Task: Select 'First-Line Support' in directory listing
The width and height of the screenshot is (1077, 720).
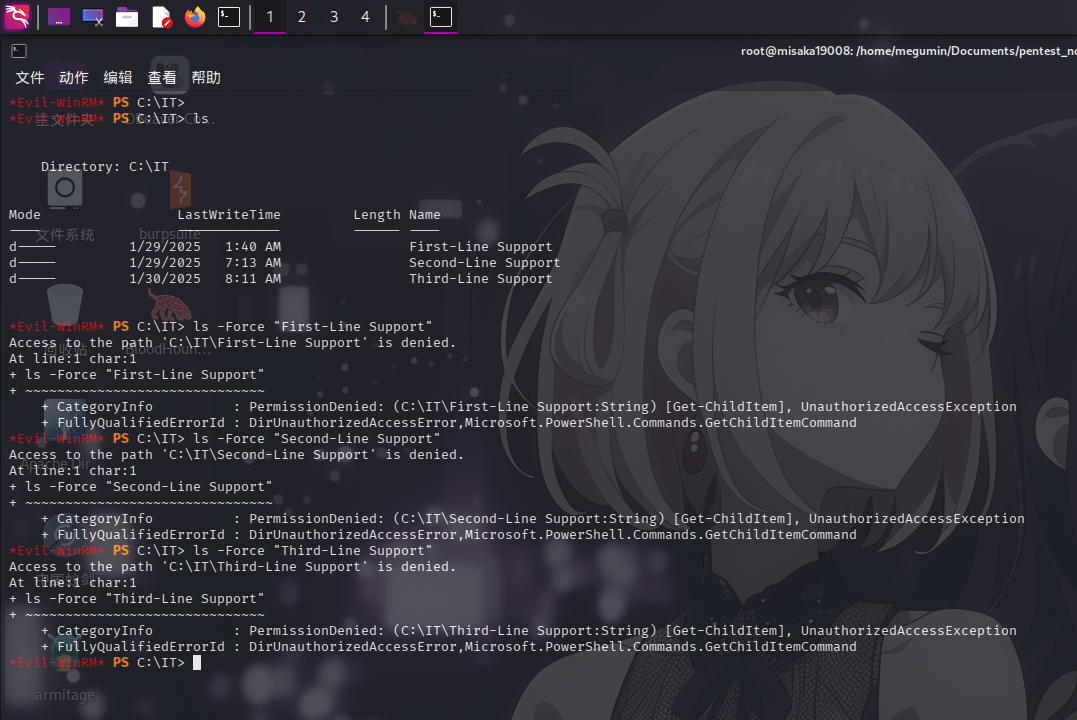Action: click(x=481, y=246)
